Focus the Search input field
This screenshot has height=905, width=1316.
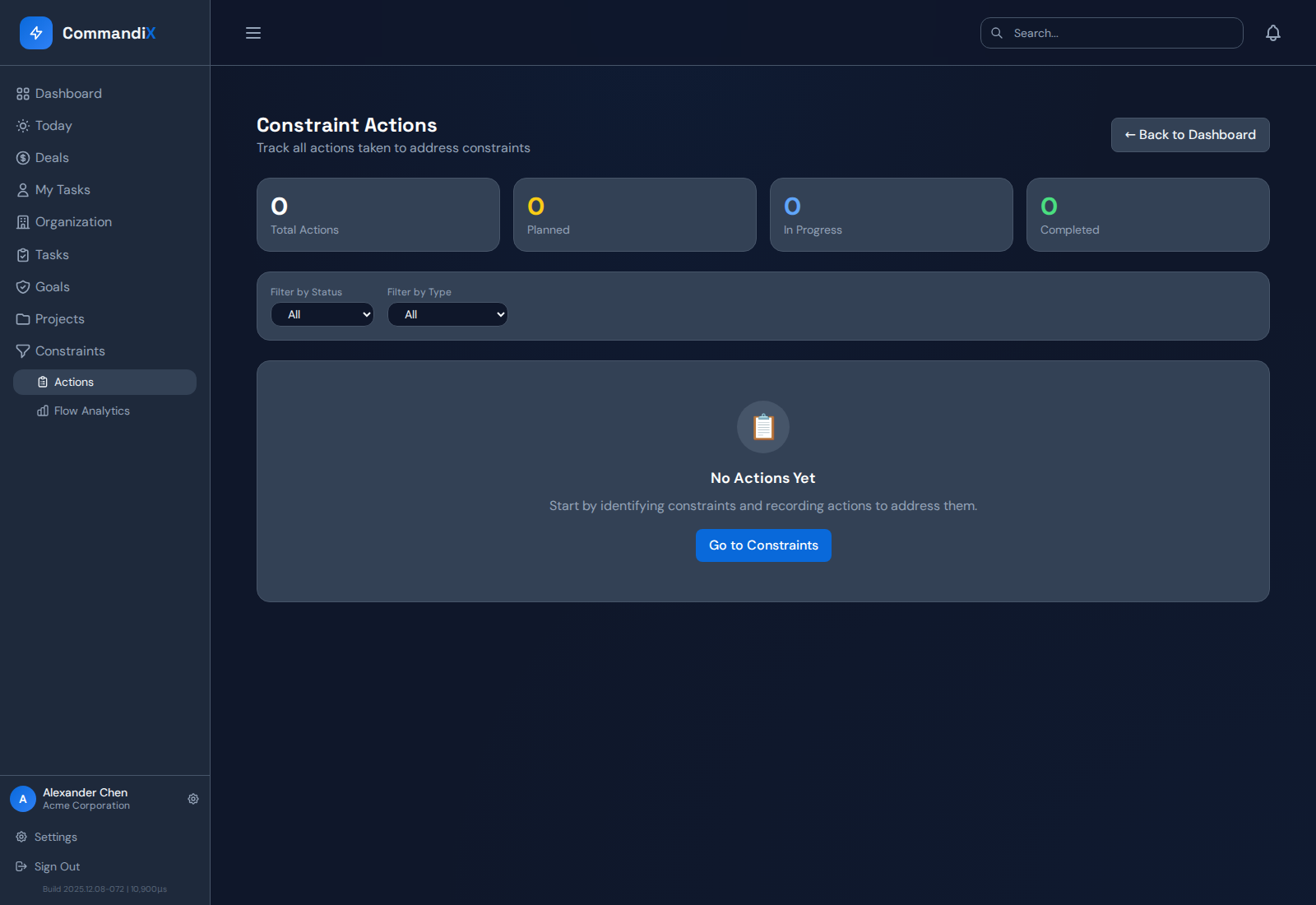click(1112, 33)
